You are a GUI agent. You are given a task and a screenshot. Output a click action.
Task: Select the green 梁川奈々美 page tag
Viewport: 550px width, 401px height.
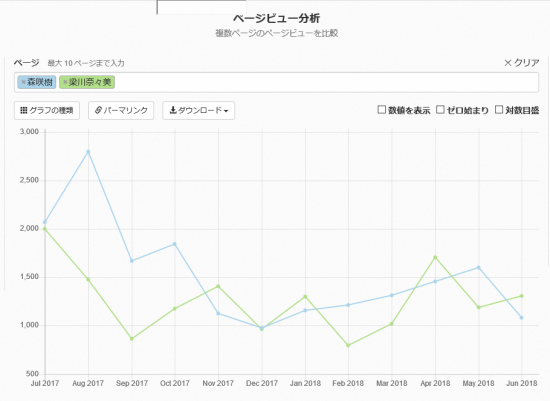(87, 82)
